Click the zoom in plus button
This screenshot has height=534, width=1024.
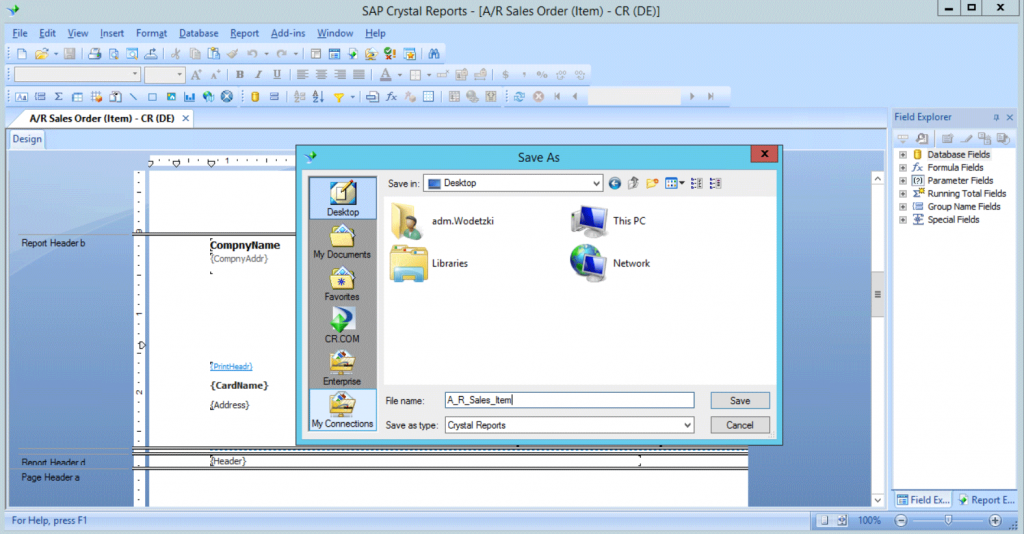point(995,520)
